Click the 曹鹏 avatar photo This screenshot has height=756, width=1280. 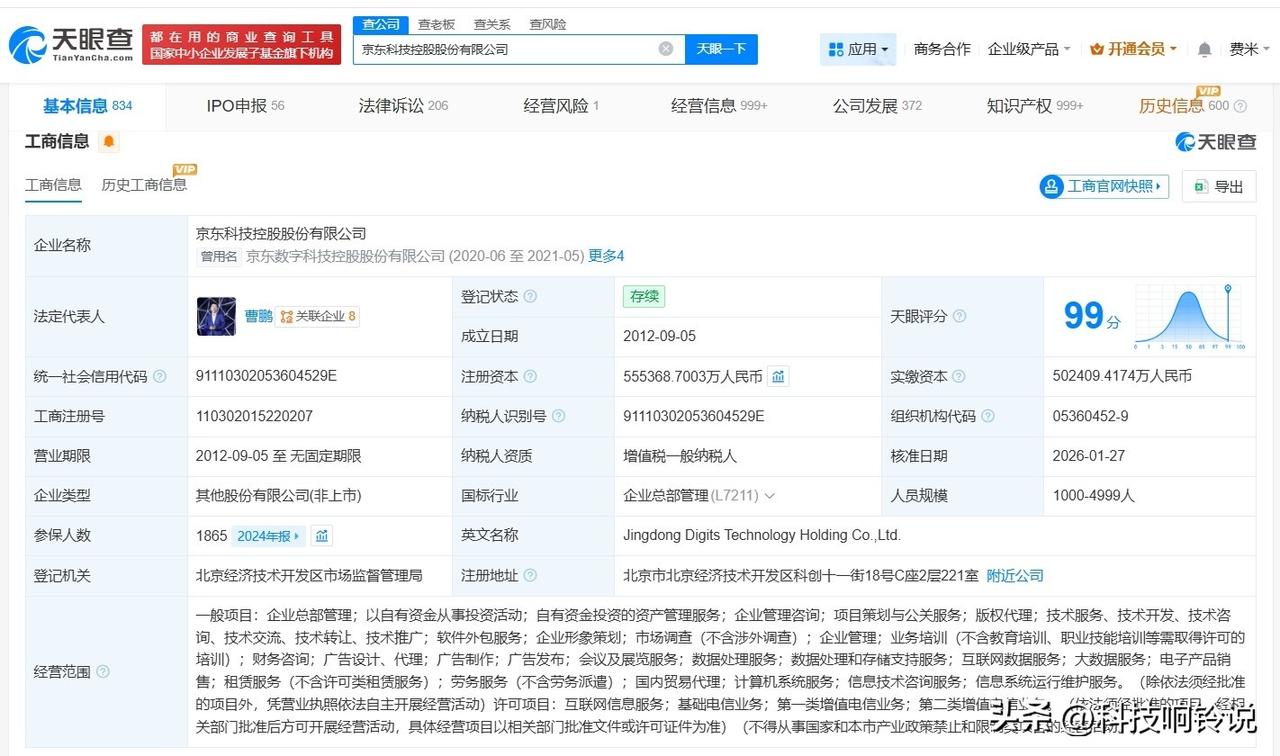pos(216,316)
